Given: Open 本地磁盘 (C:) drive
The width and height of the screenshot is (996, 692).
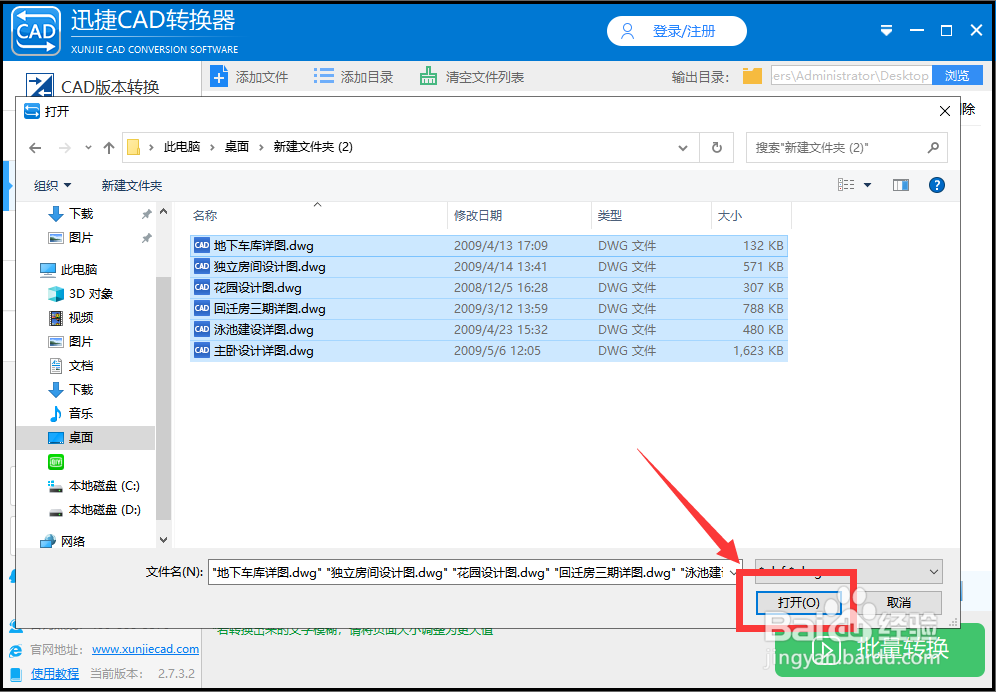Looking at the screenshot, I should coord(94,486).
